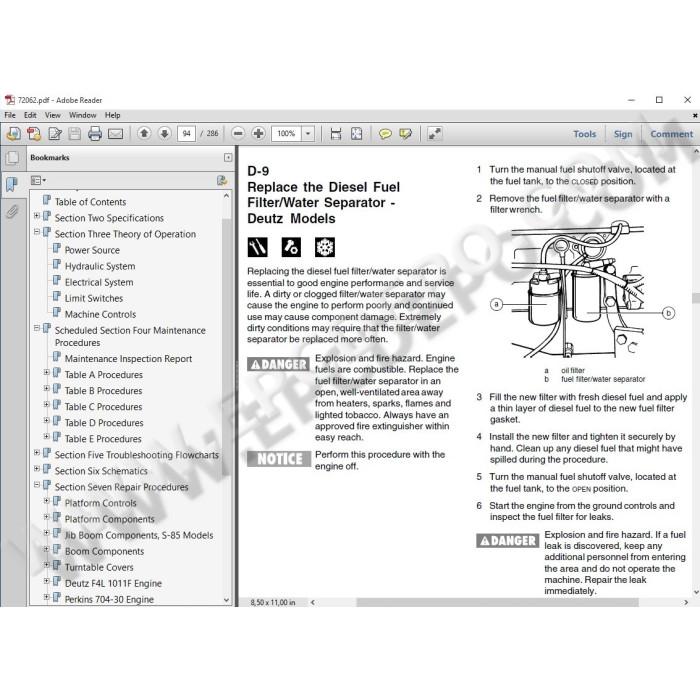This screenshot has width=700, height=700.
Task: Expand Table D Procedures bookmark
Action: coord(46,420)
